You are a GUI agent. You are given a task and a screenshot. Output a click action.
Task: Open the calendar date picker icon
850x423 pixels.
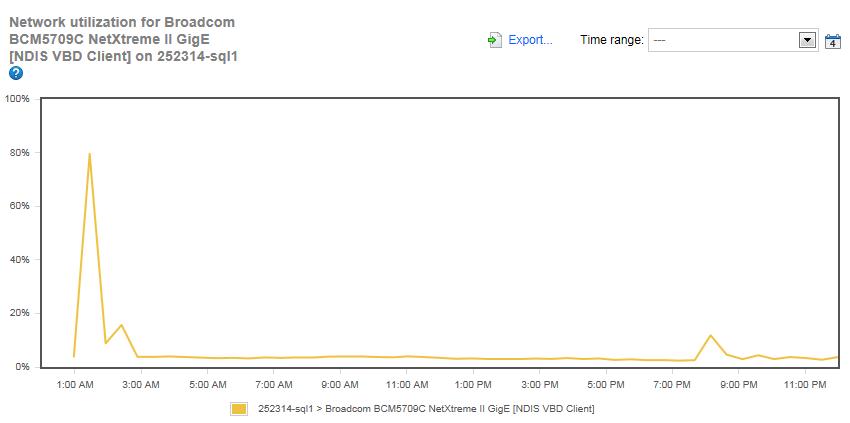pyautogui.click(x=833, y=41)
